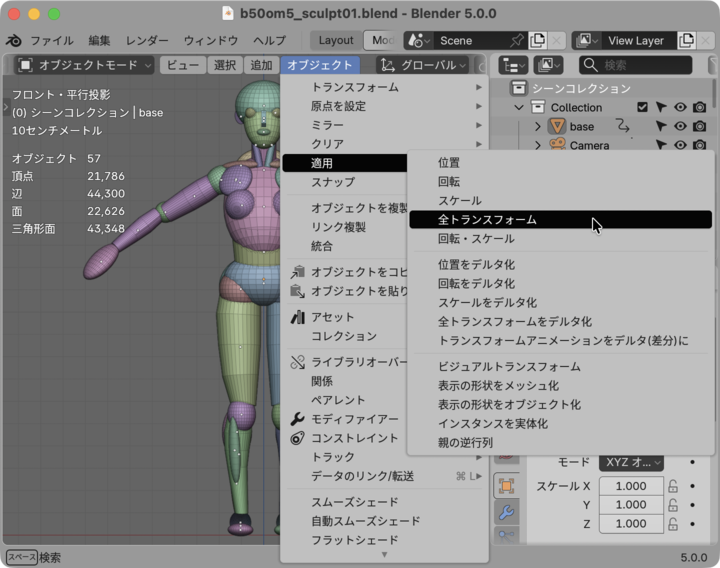The image size is (720, 568).
Task: Select 全トランスフォーム in apply submenu
Action: pos(560,219)
